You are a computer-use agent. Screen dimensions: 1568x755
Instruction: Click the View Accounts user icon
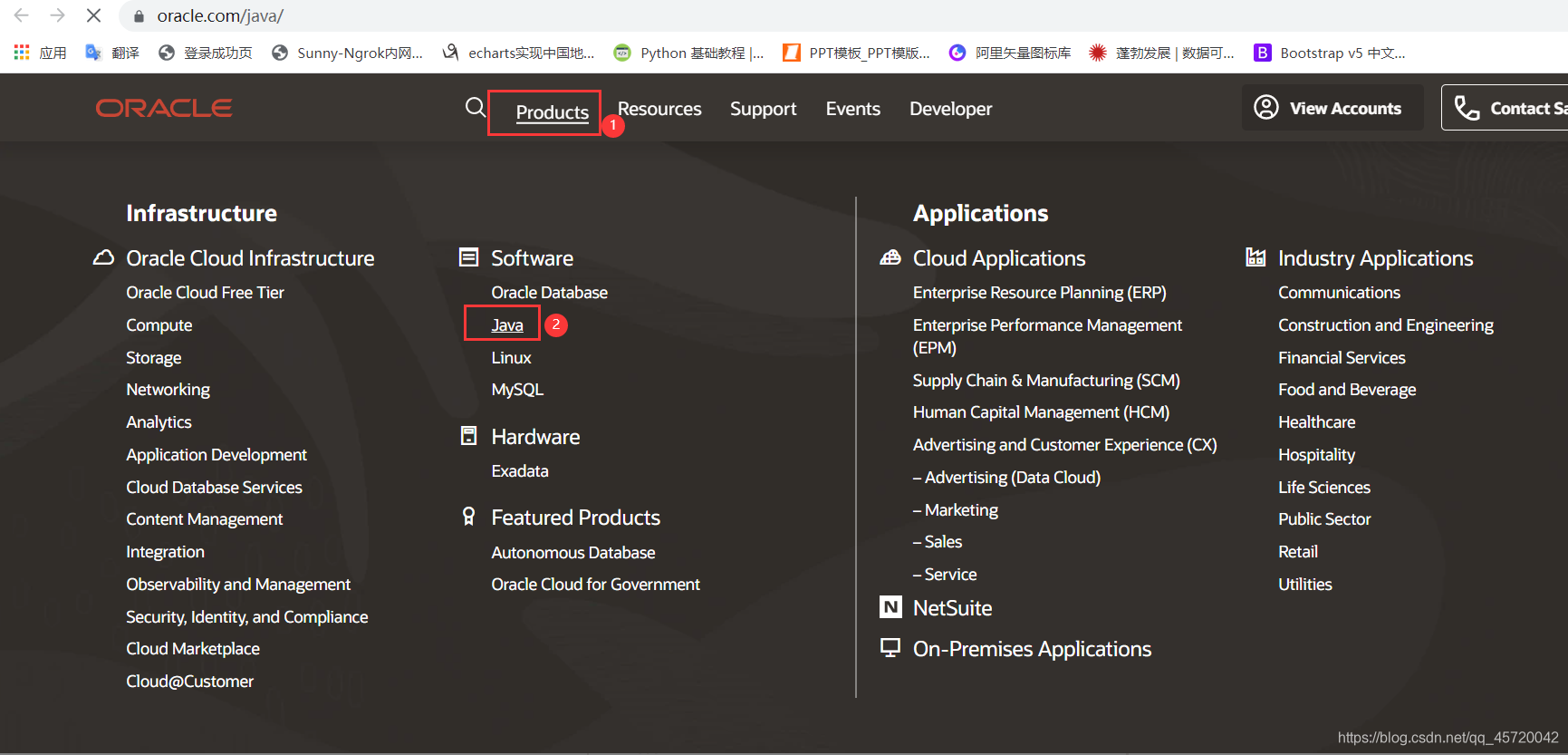click(1265, 107)
